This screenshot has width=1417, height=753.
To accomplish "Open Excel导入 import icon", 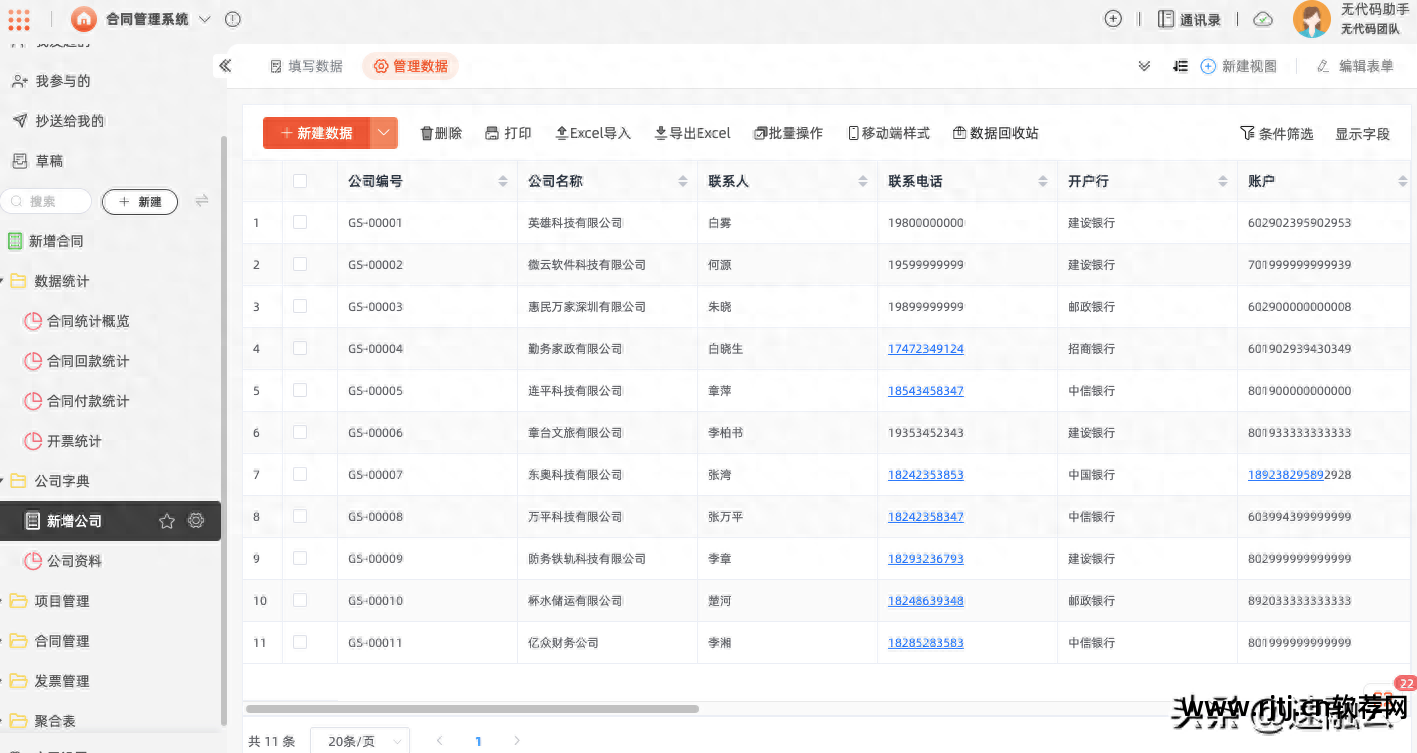I will (x=562, y=133).
